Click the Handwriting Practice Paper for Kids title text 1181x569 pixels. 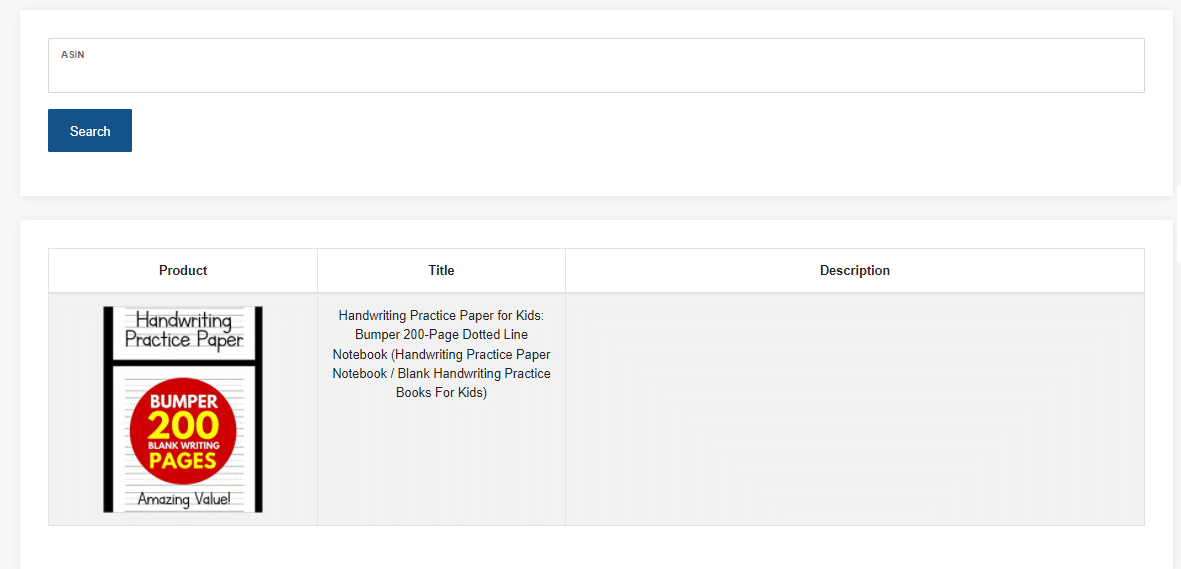tap(441, 354)
